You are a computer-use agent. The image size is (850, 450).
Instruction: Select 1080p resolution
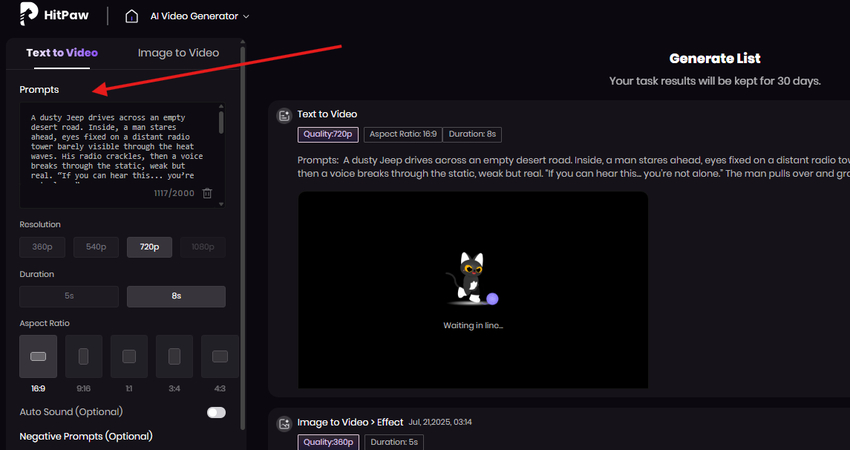[x=203, y=247]
